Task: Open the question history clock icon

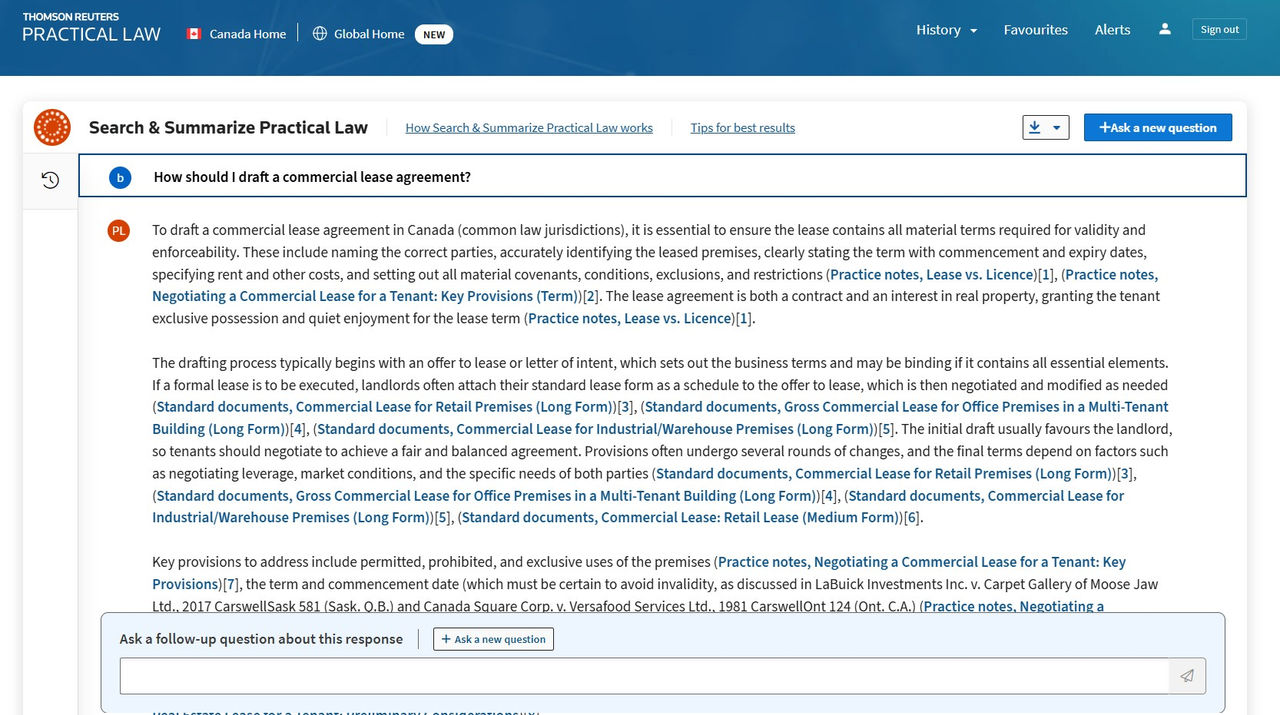Action: coord(50,180)
